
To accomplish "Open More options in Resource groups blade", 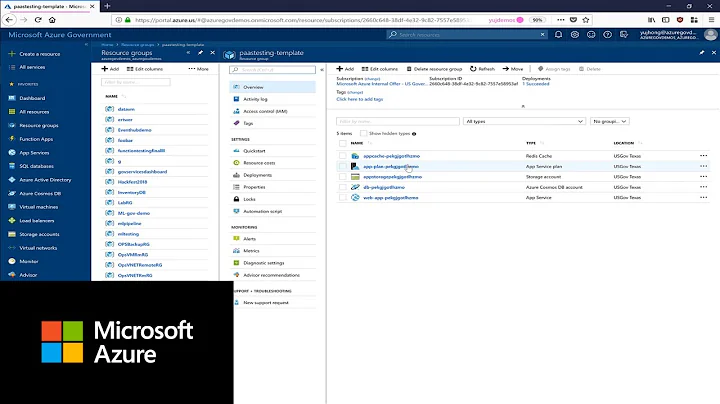I will (198, 69).
